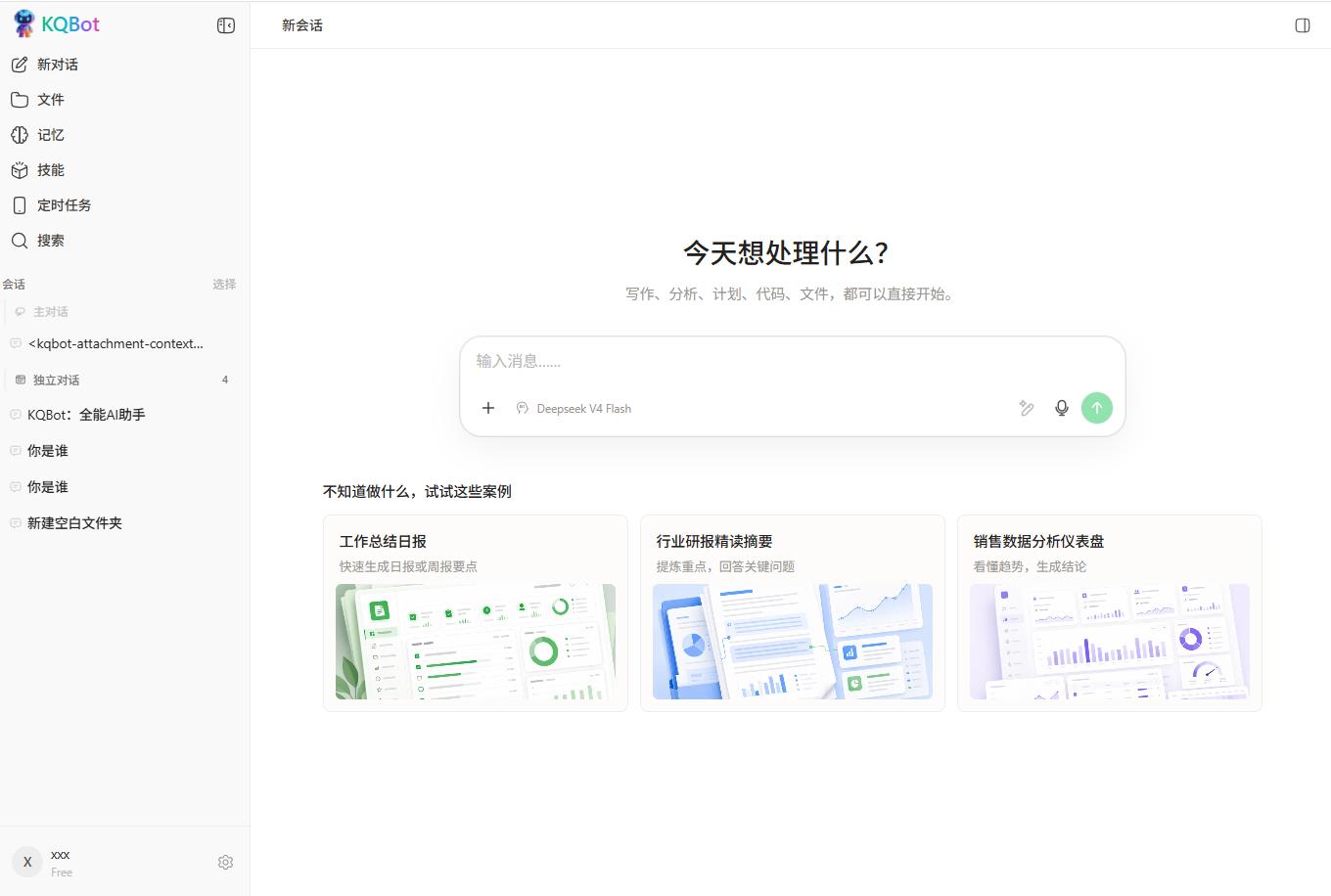Click 不知道做什么，试试这些案例 text
1331x896 pixels.
417,491
